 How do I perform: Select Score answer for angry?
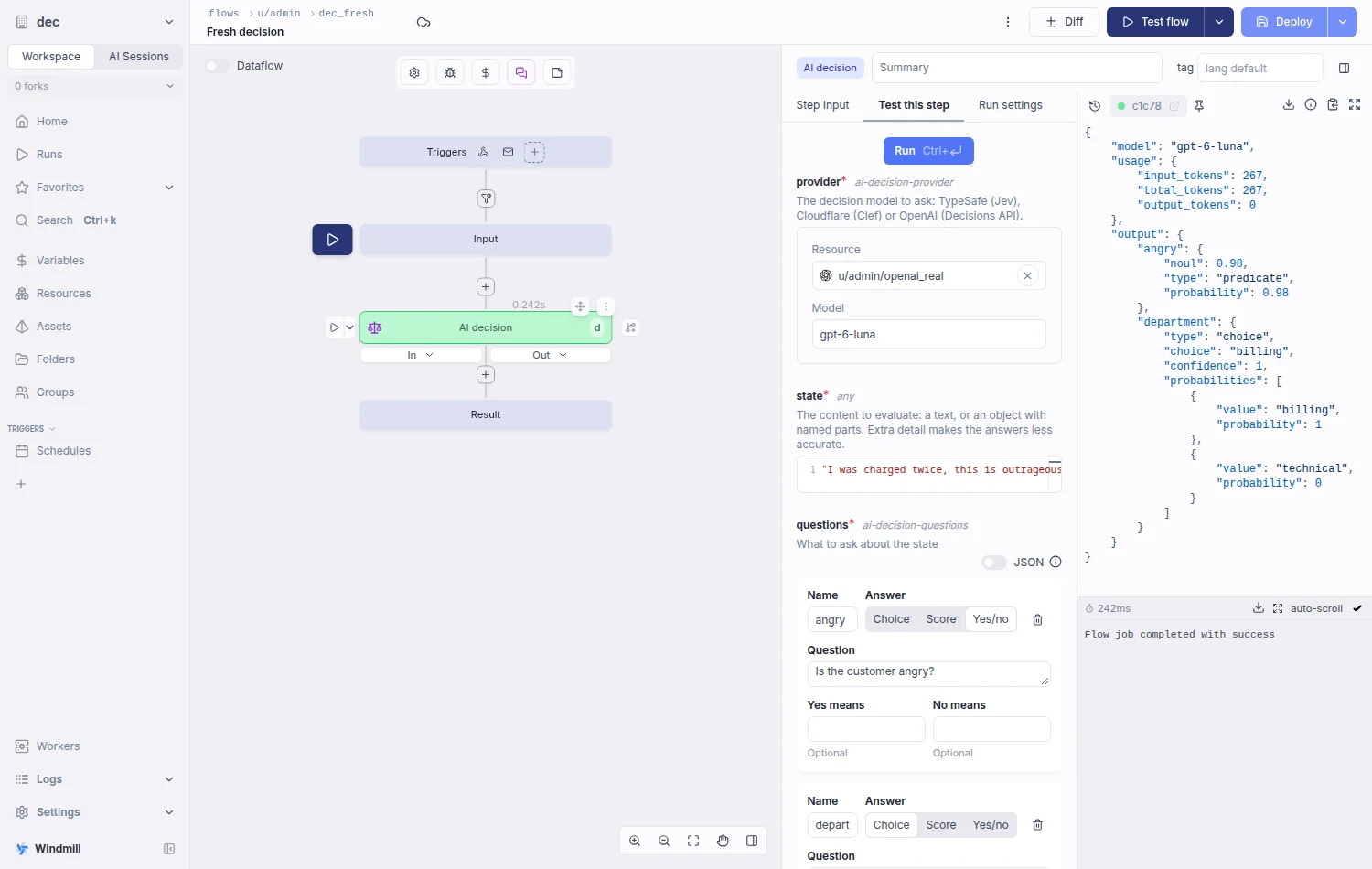(x=940, y=619)
